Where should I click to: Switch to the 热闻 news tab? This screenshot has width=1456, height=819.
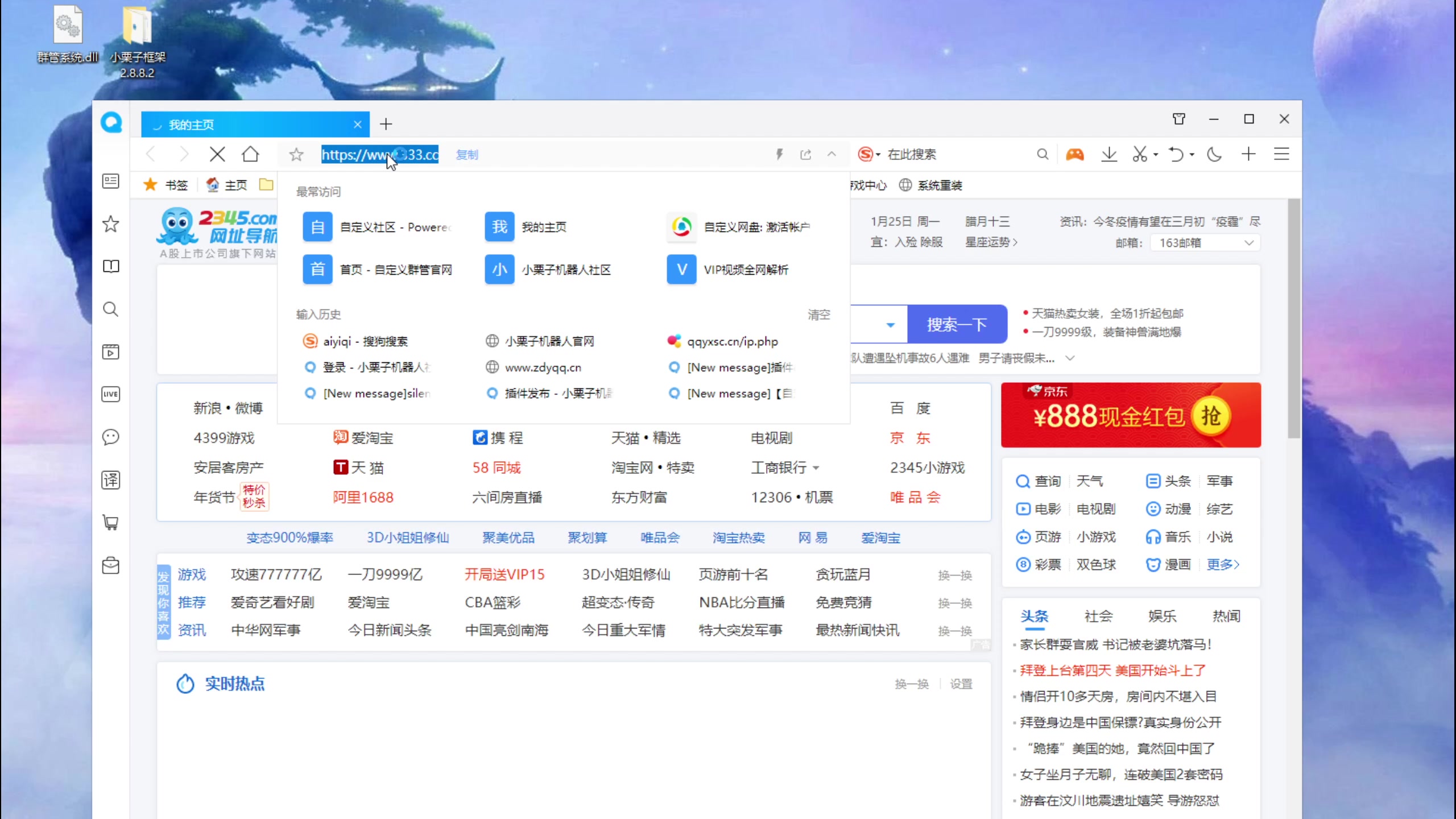(1226, 616)
